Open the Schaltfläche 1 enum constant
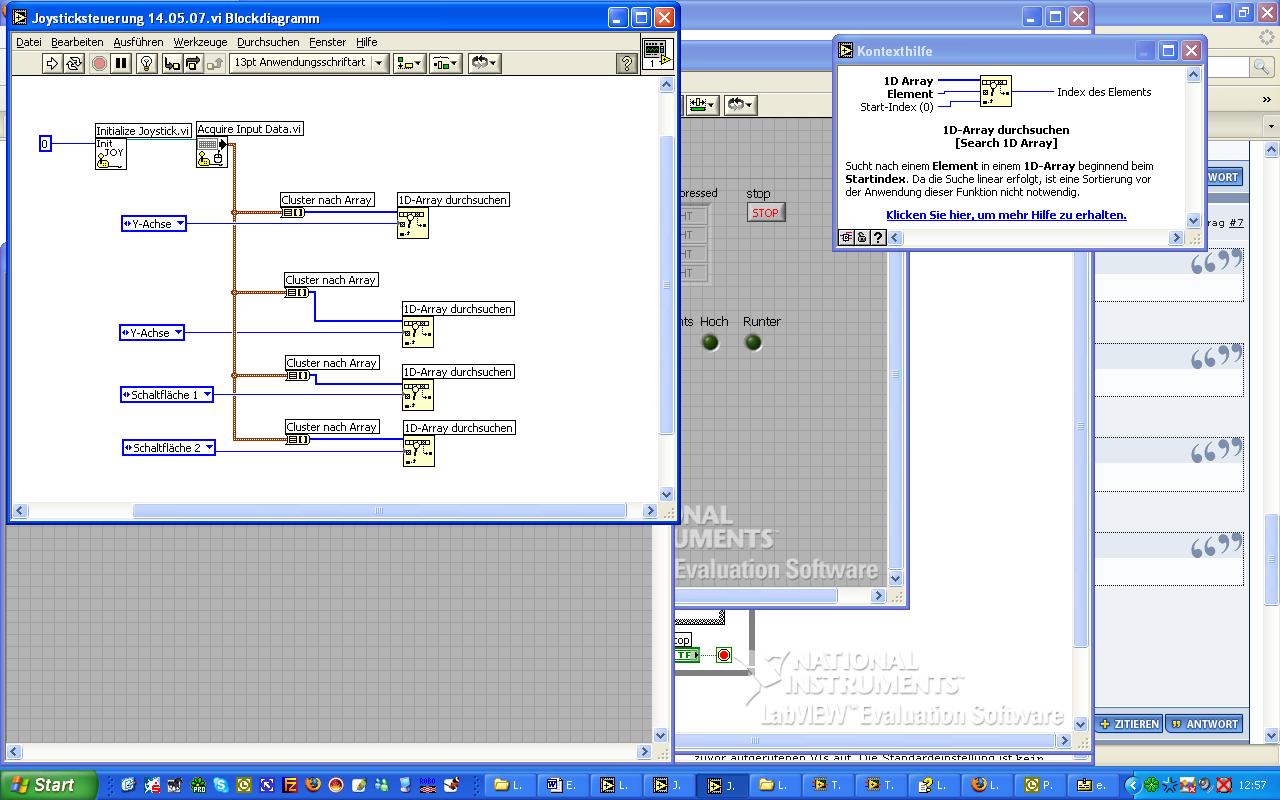The width and height of the screenshot is (1280, 800). pos(167,395)
